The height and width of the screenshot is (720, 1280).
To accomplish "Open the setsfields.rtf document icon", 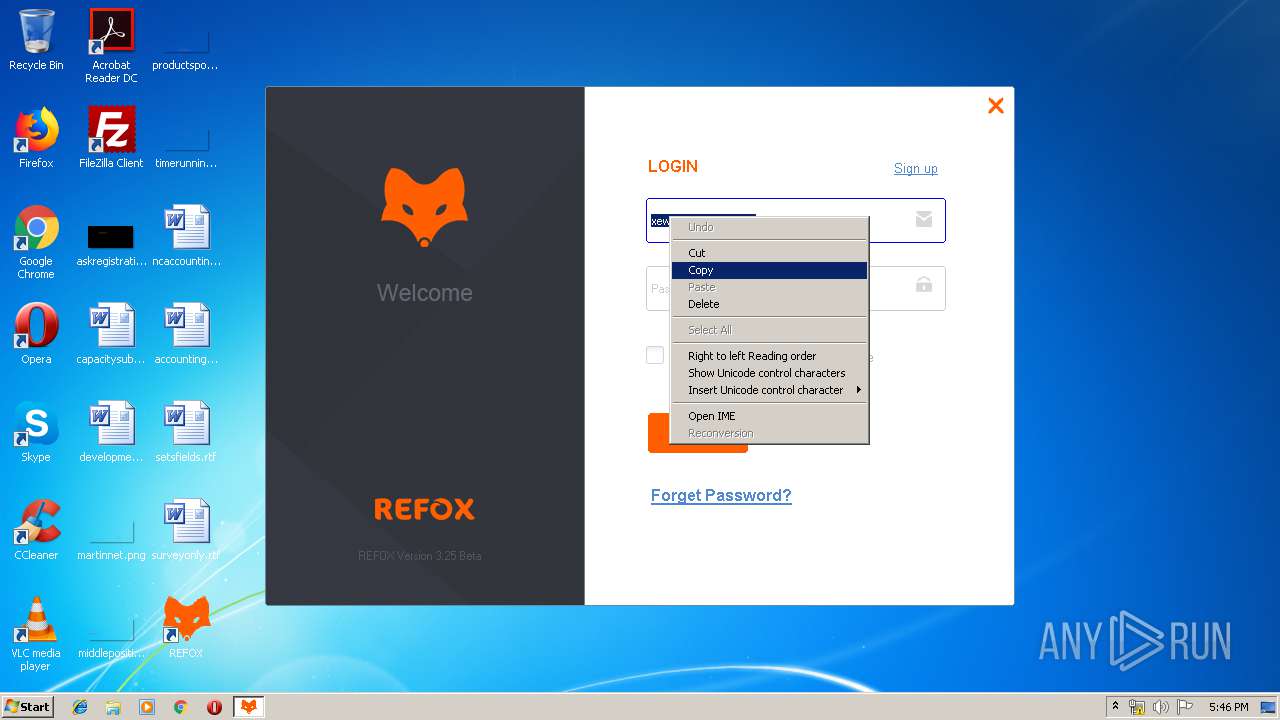I will tap(186, 432).
